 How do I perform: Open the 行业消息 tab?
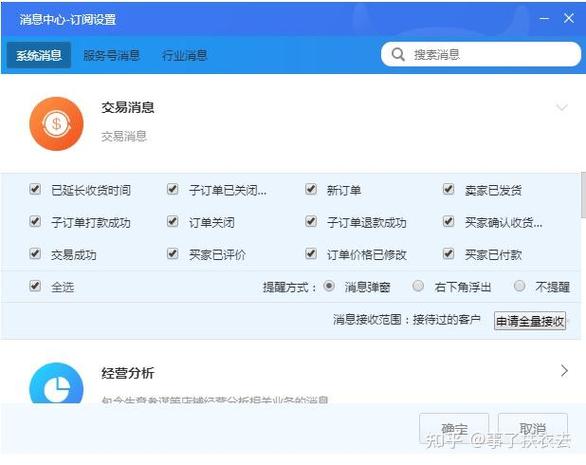tap(185, 56)
